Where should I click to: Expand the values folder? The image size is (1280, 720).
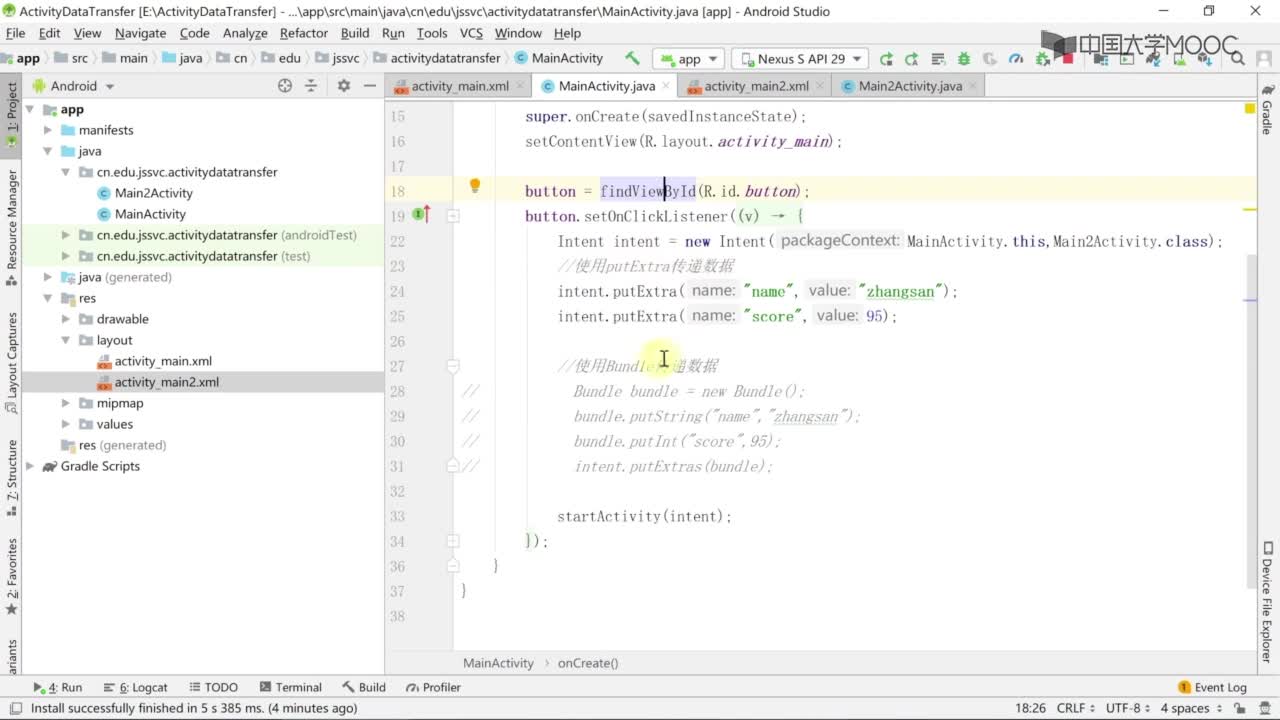pos(66,424)
